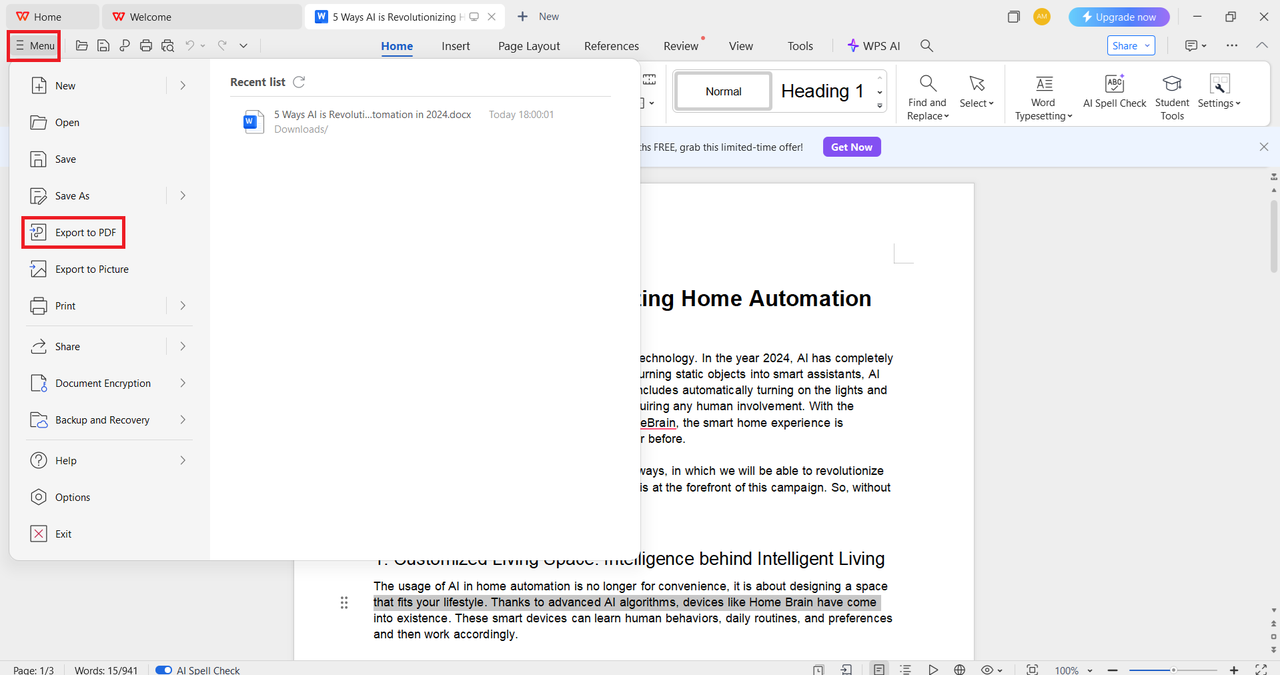Refresh the Recent list
Image resolution: width=1280 pixels, height=675 pixels.
tap(299, 82)
